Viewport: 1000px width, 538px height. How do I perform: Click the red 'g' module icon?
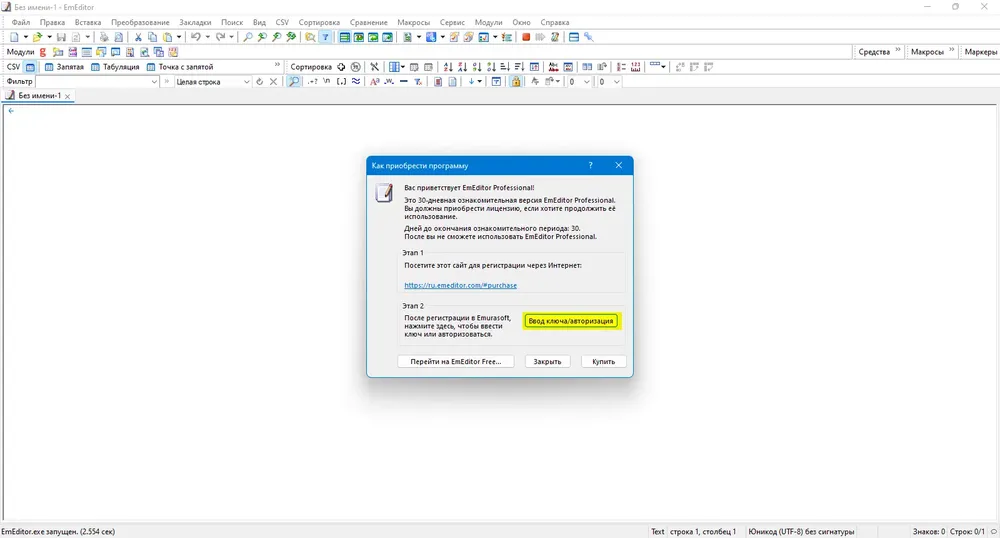pos(43,52)
